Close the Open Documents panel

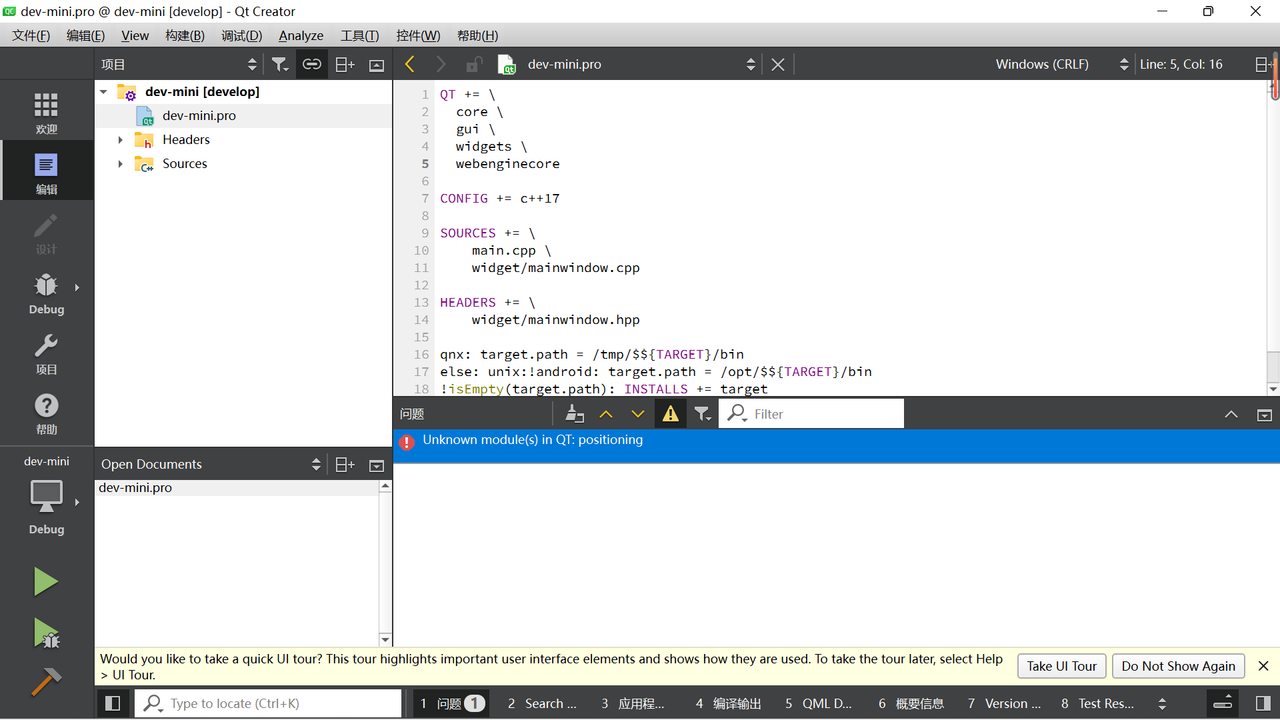[x=376, y=464]
